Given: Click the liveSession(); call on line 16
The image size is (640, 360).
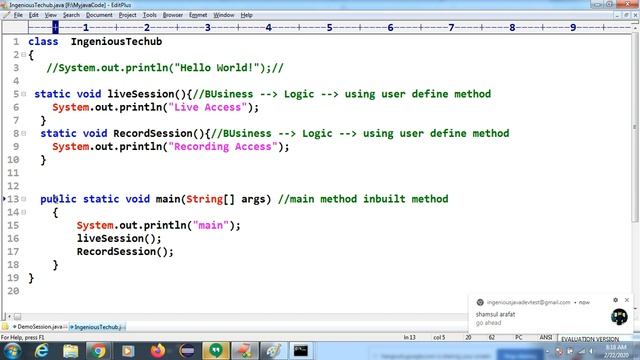Looking at the screenshot, I should 119,238.
